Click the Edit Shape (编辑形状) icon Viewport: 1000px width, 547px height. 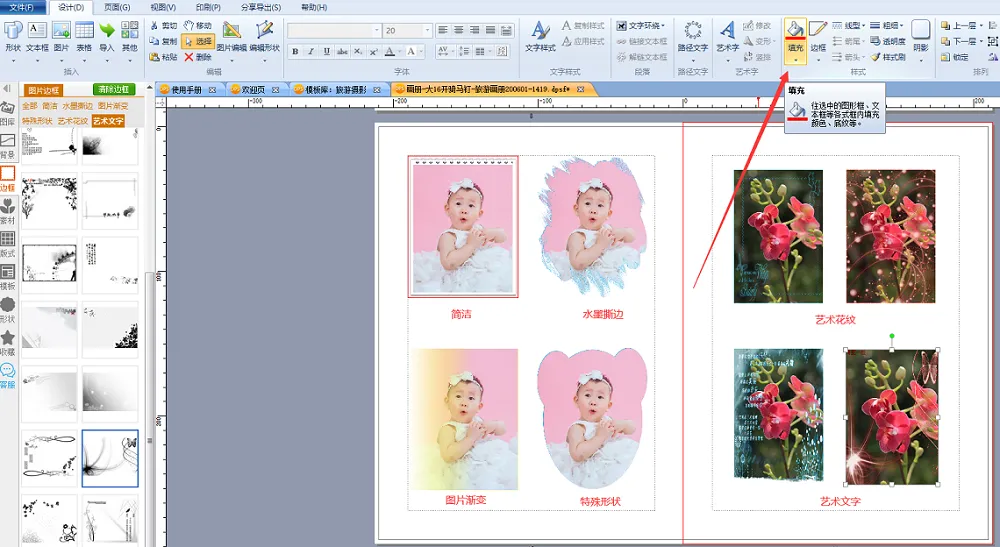[264, 37]
